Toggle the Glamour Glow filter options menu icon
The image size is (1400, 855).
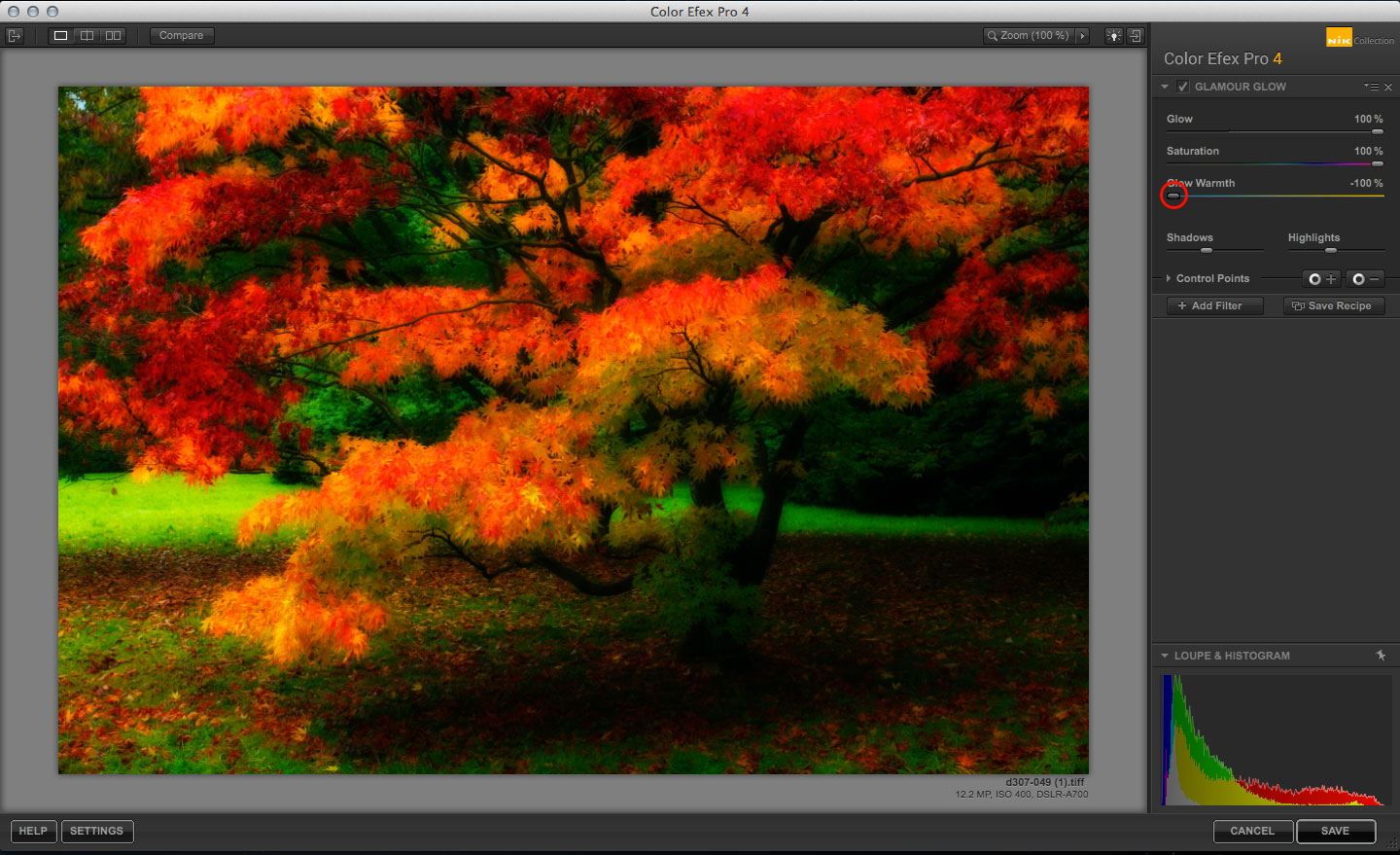pos(1373,87)
